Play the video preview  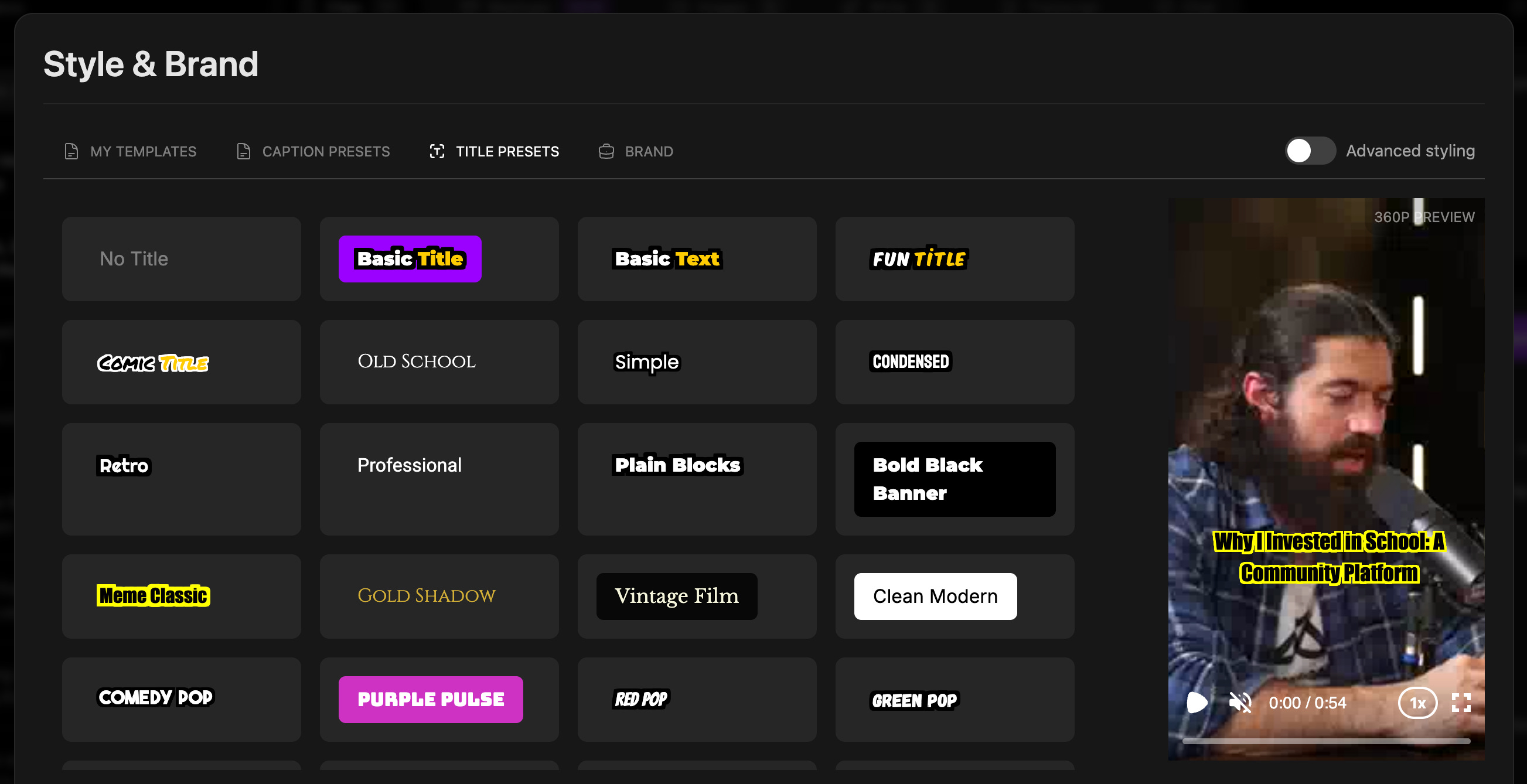pos(1197,703)
